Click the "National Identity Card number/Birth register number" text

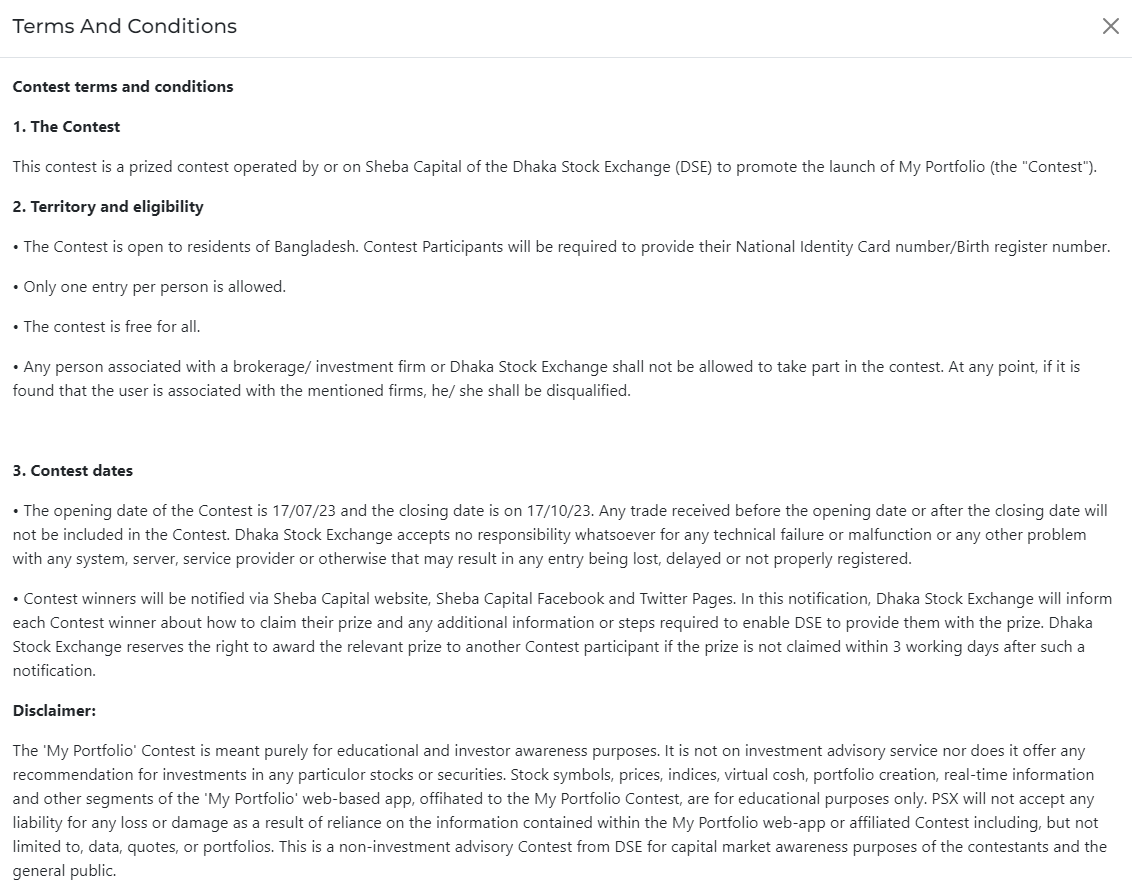click(922, 247)
